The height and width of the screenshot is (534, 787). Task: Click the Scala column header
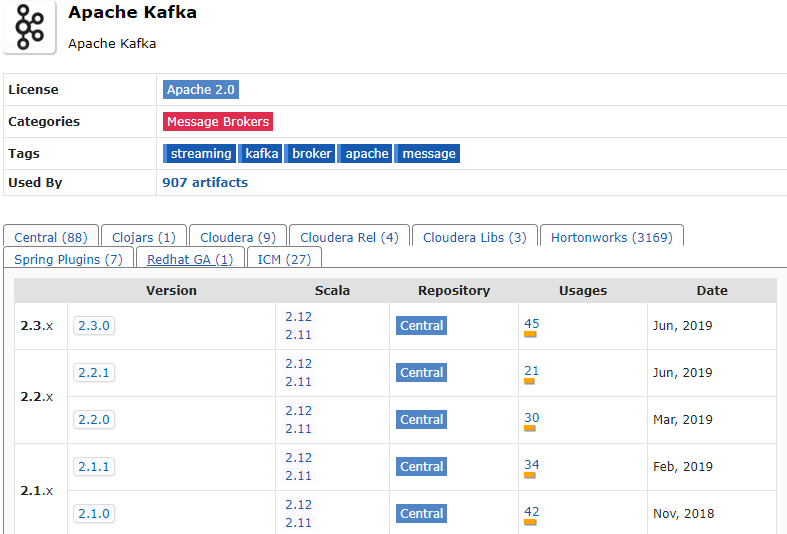coord(332,291)
